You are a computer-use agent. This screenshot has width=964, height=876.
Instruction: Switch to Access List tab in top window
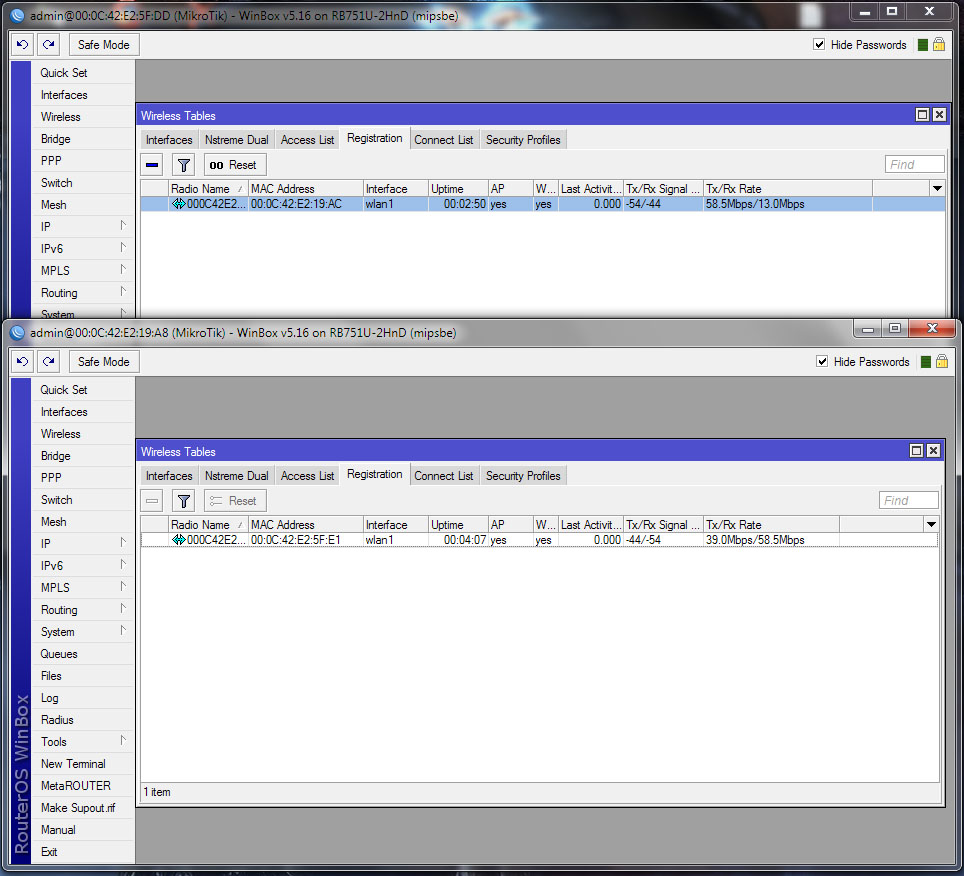tap(307, 140)
